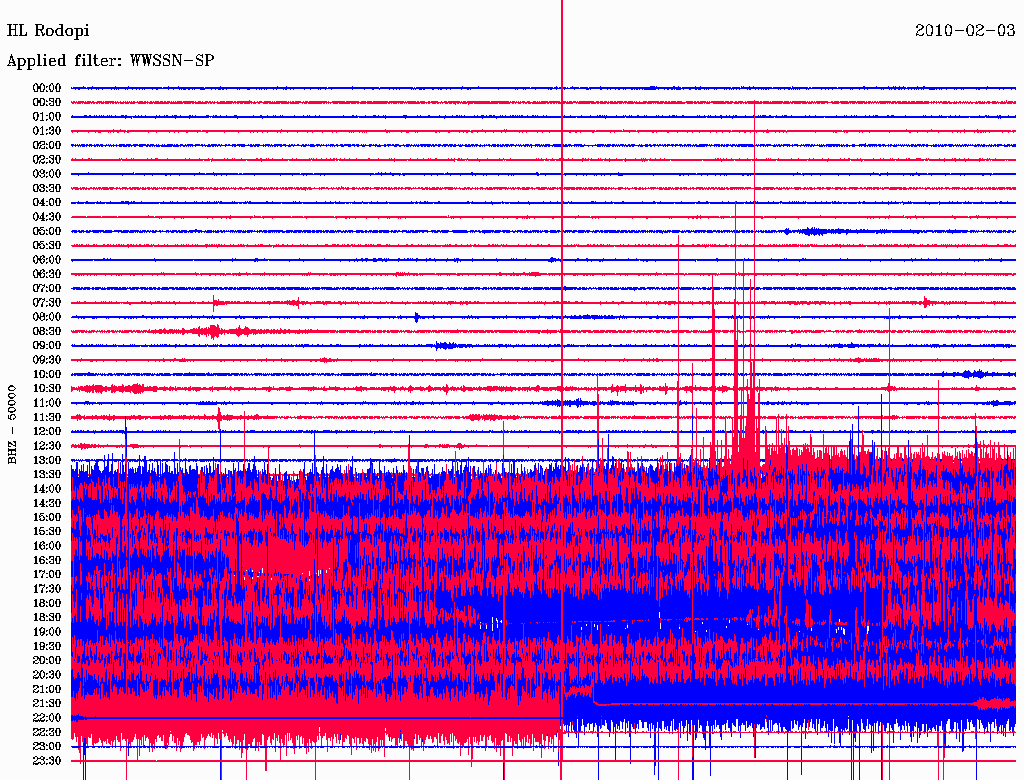1024x780 pixels.
Task: Click the '04:30' time label
Action: pos(47,217)
